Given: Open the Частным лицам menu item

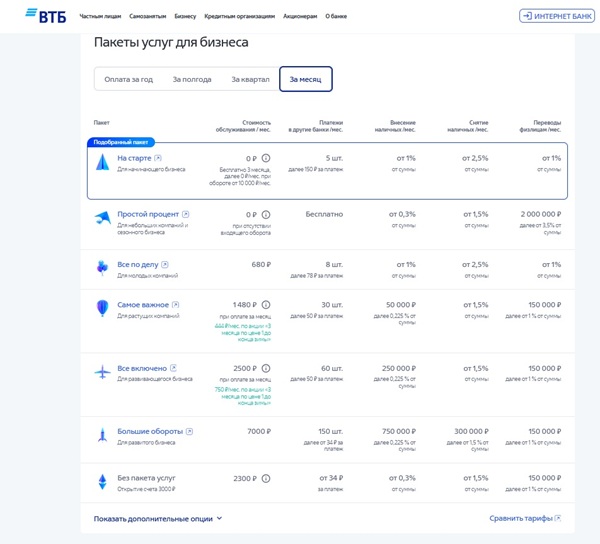Looking at the screenshot, I should tap(100, 17).
